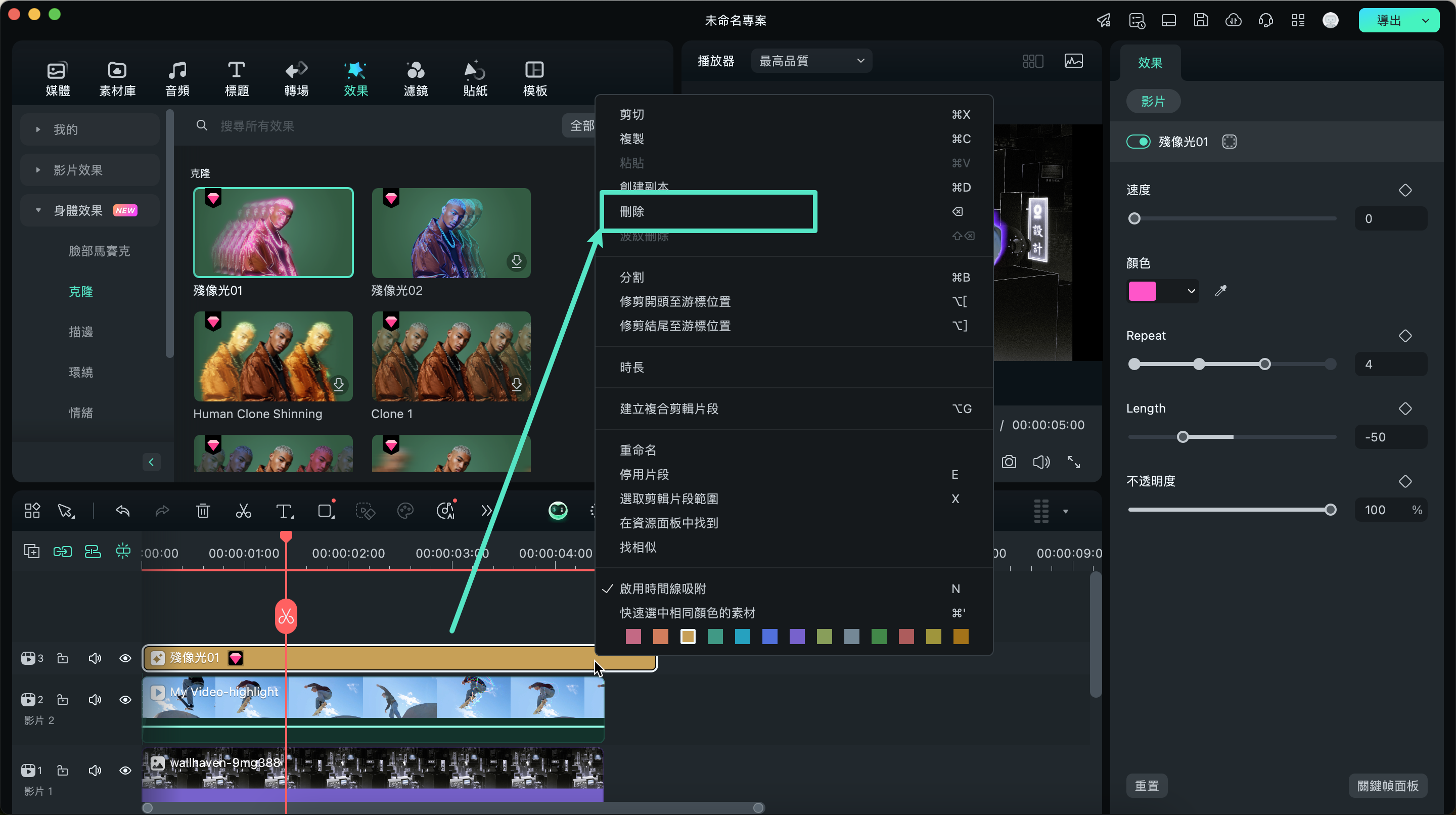The height and width of the screenshot is (815, 1456).
Task: Select the Crop tool icon in toolbar
Action: (x=326, y=511)
